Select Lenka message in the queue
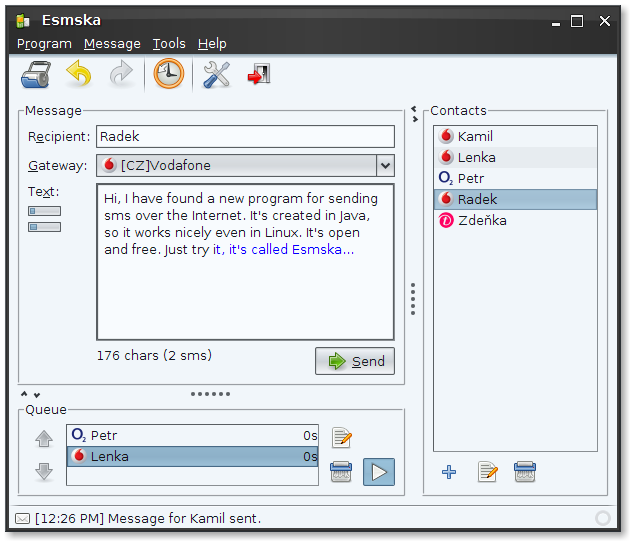This screenshot has width=630, height=541. [192, 456]
